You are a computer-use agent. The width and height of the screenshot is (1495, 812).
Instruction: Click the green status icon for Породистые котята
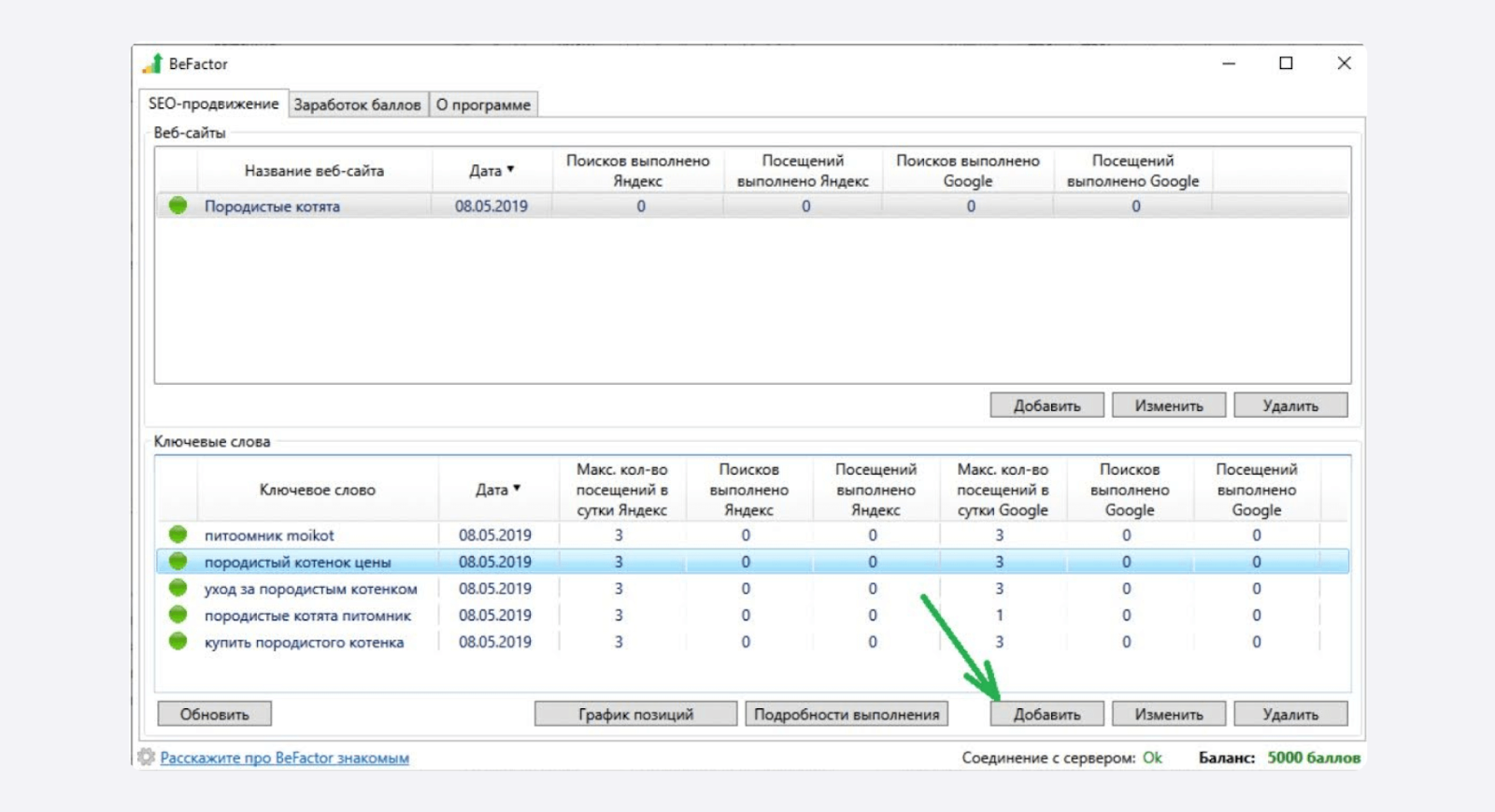point(178,206)
